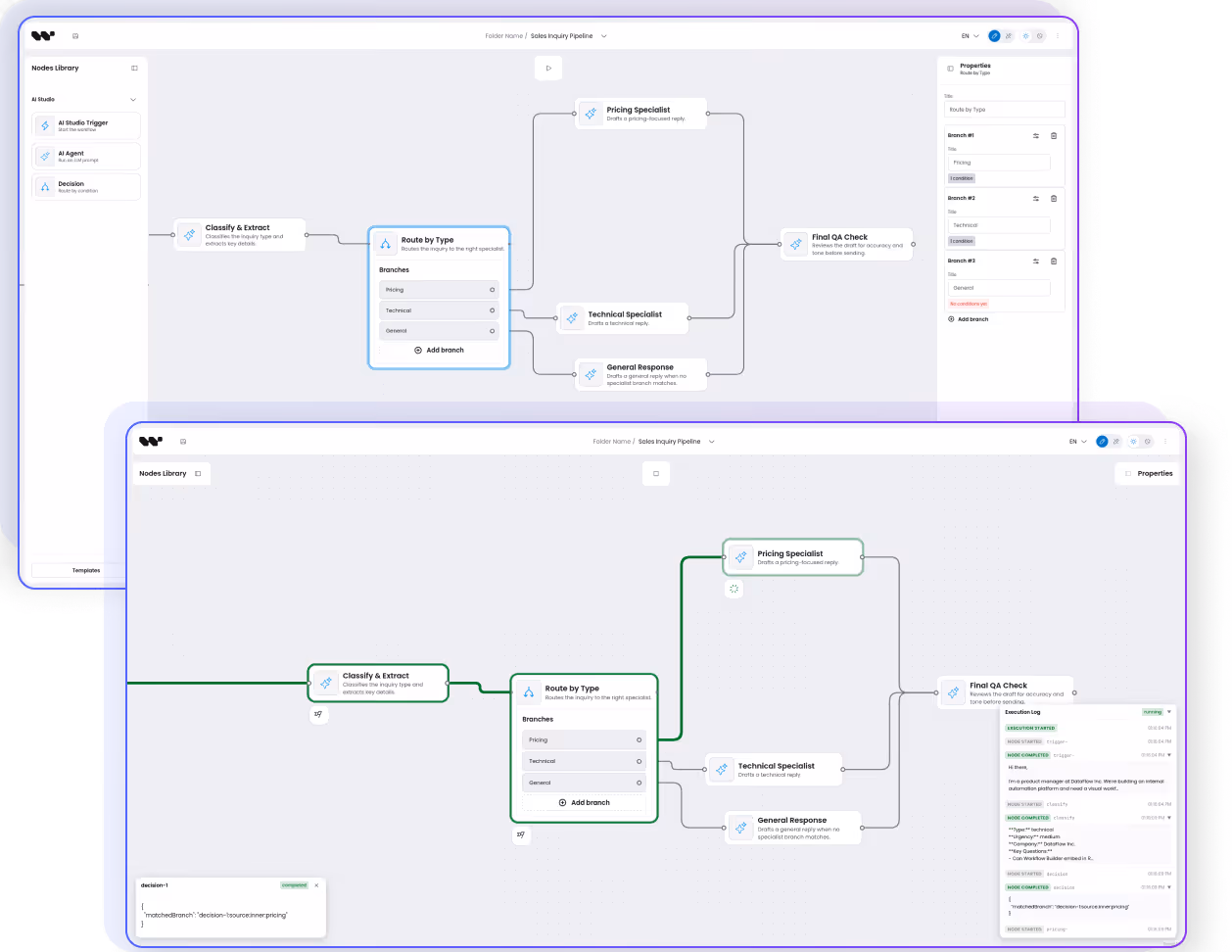This screenshot has height=952, width=1232.
Task: Switch to the light theme in the front window
Action: [1133, 442]
